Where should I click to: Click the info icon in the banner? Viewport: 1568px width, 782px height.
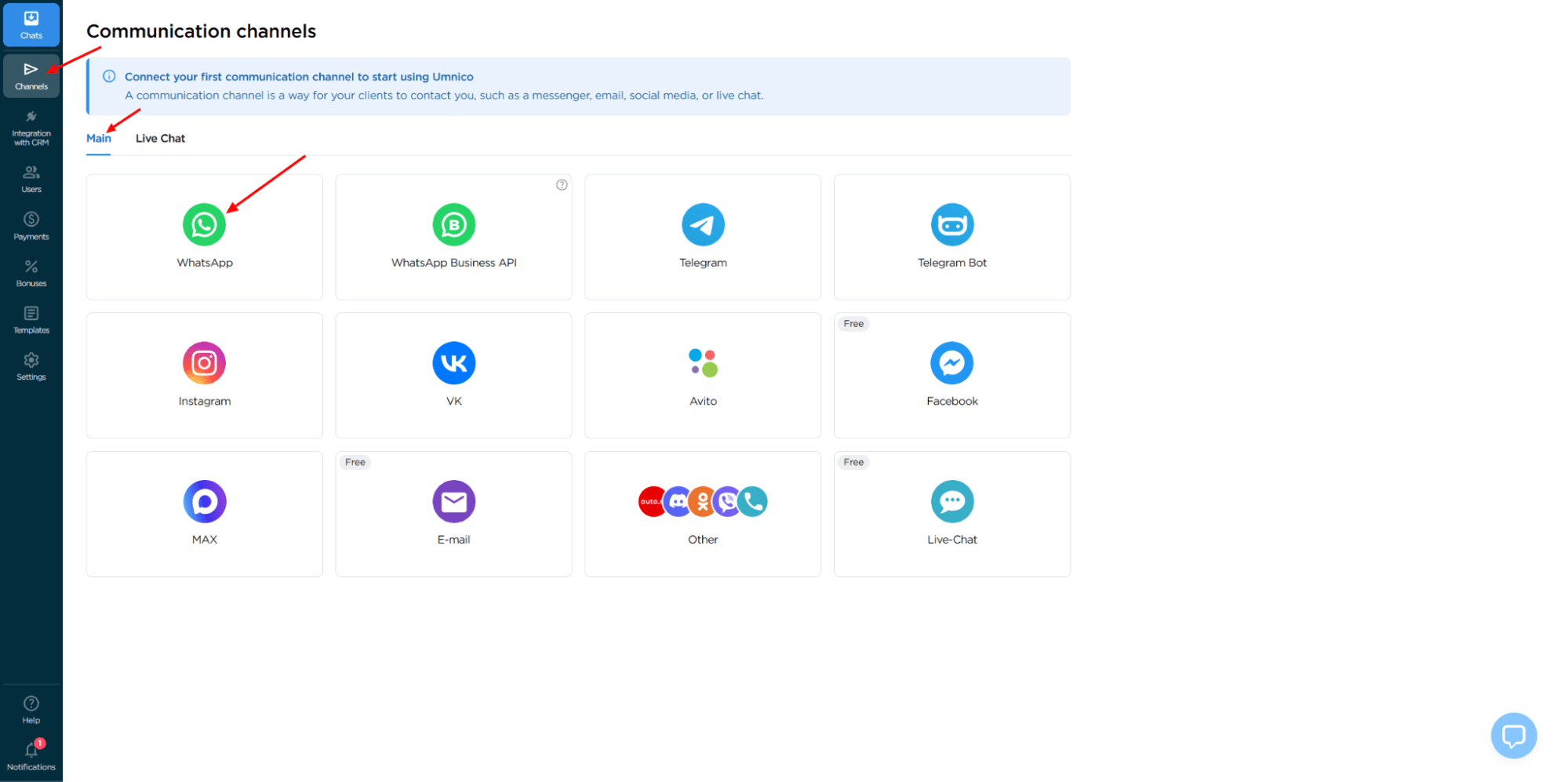tap(109, 76)
